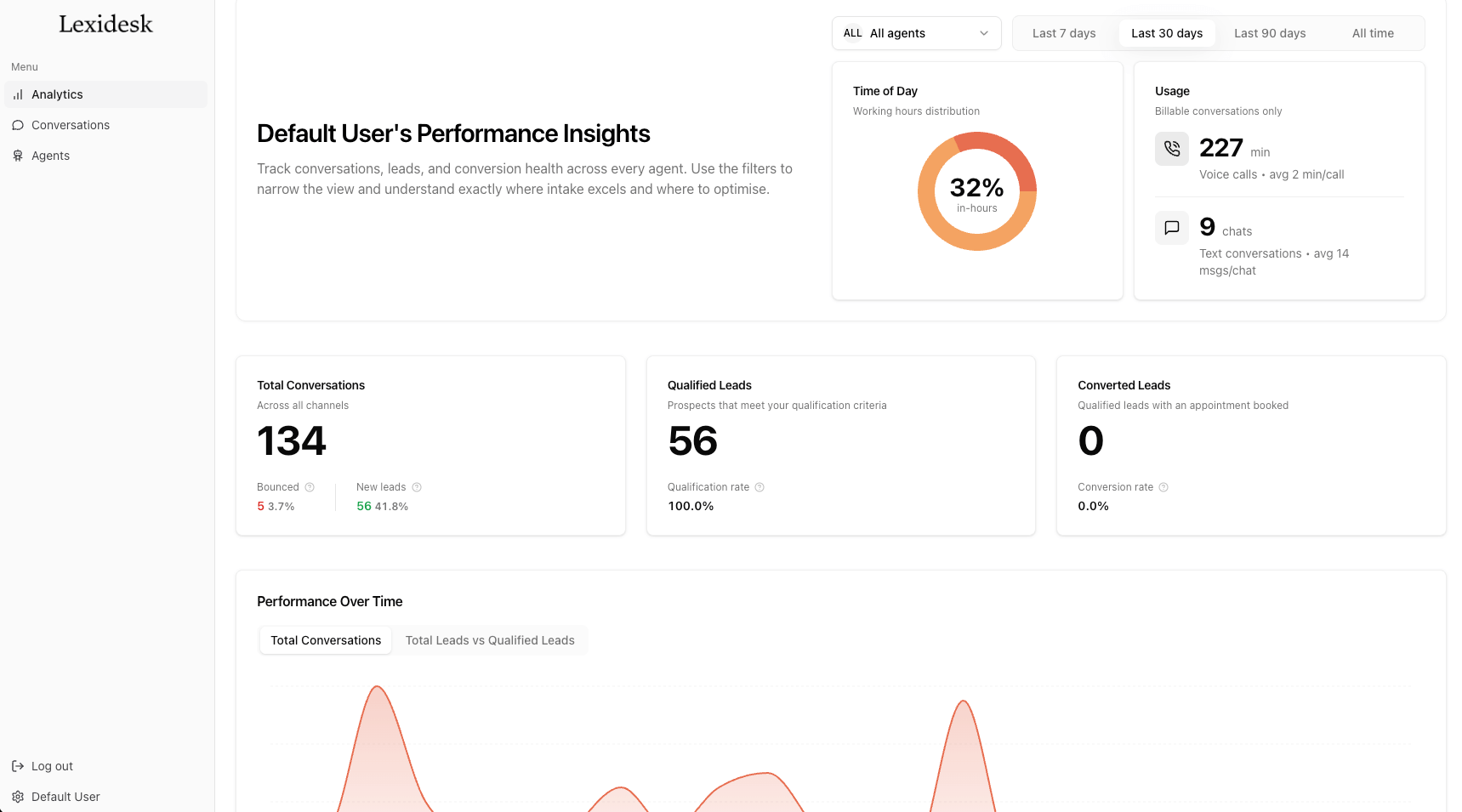Click the Lexidesk logo
Image resolution: width=1462 pixels, height=812 pixels.
pos(105,24)
